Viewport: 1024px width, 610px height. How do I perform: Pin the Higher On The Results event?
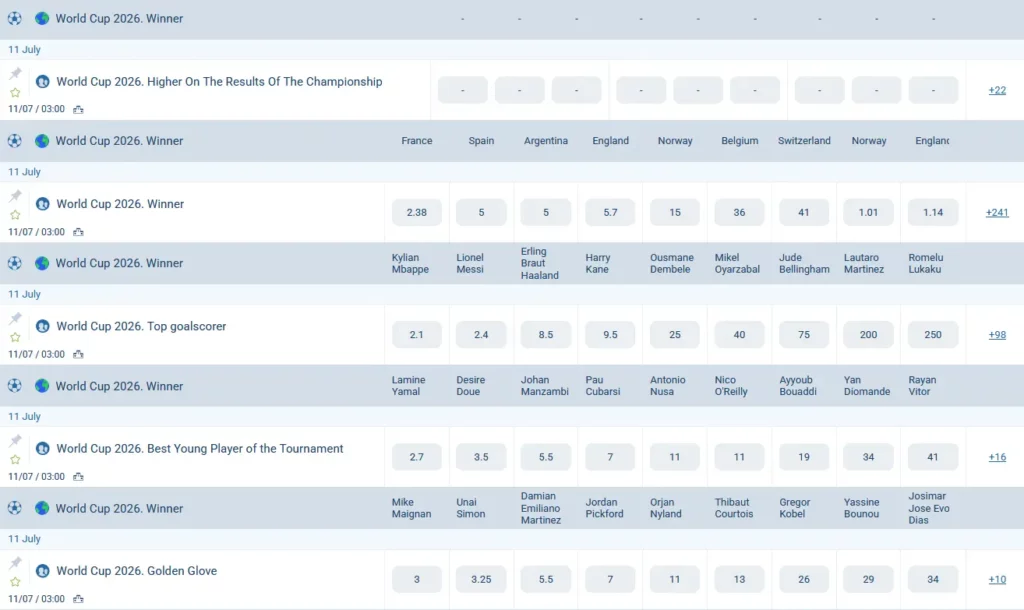tap(15, 74)
